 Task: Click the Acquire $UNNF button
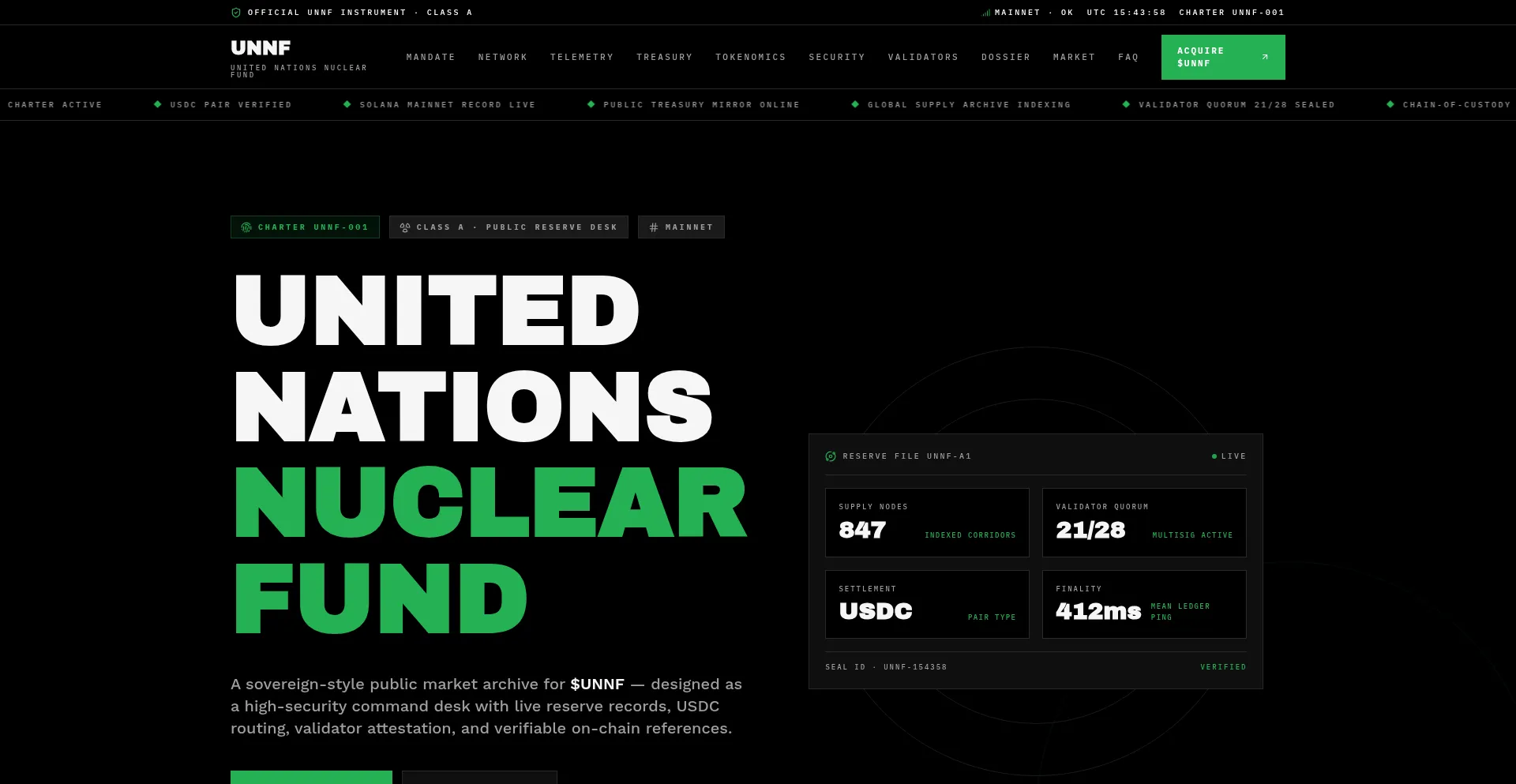pos(1223,57)
